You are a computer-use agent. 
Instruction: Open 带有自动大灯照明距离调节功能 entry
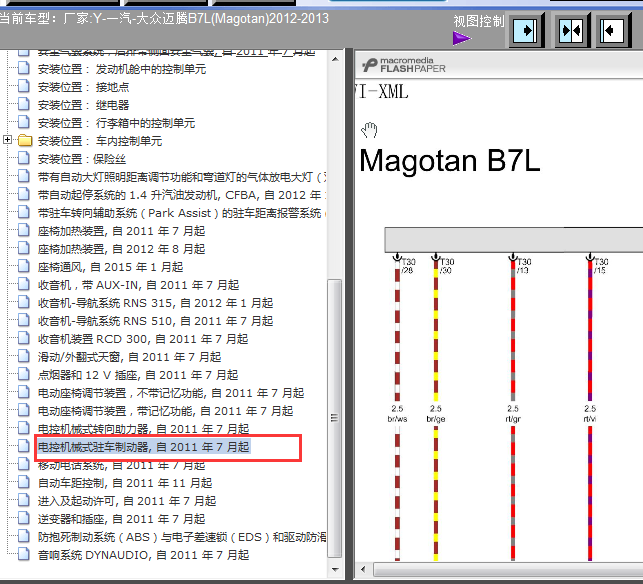[182, 177]
